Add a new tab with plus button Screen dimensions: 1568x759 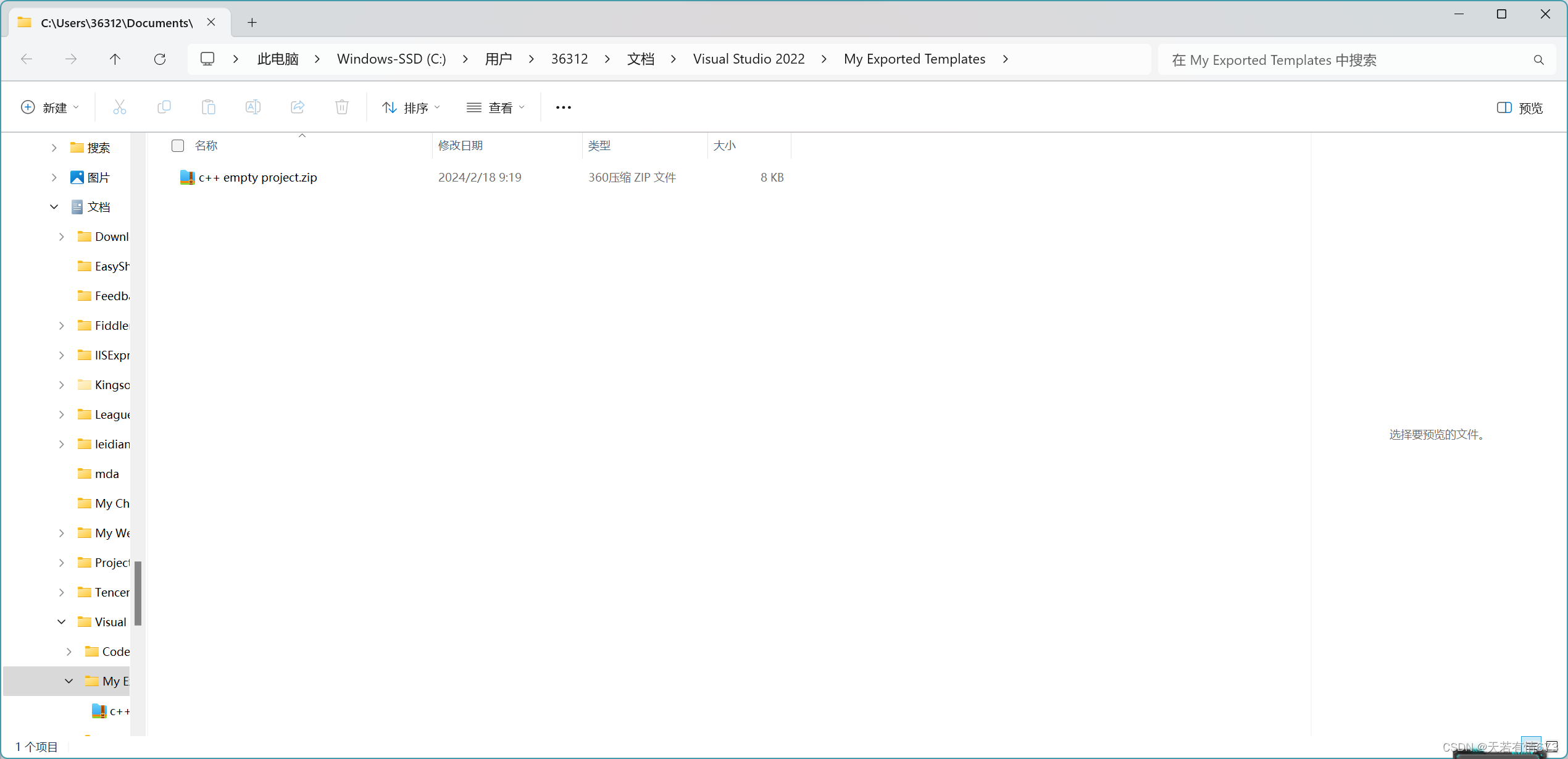[x=252, y=23]
